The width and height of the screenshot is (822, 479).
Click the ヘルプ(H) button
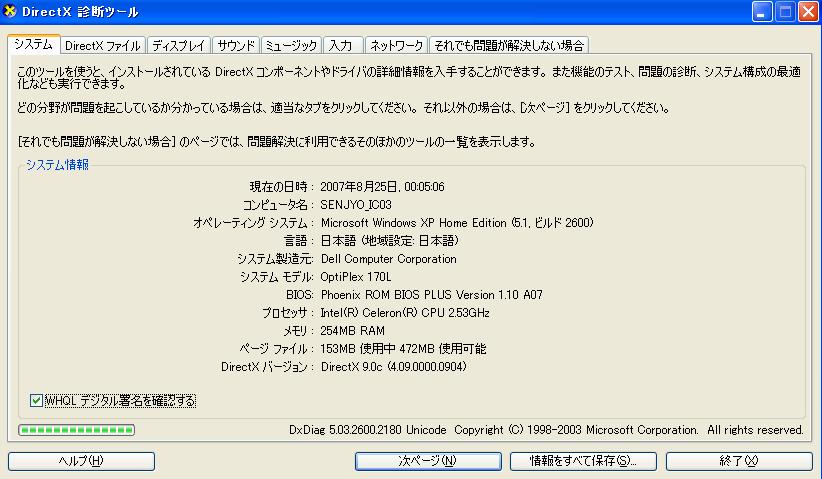[x=81, y=461]
